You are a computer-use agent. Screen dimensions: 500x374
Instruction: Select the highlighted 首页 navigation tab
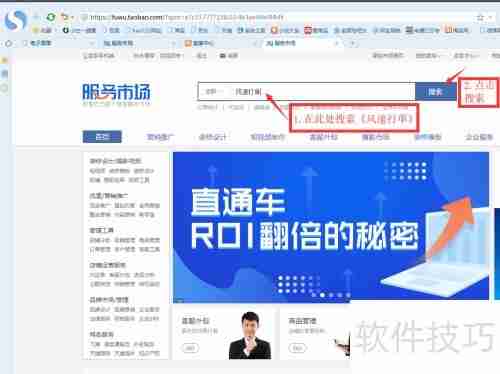[x=102, y=137]
